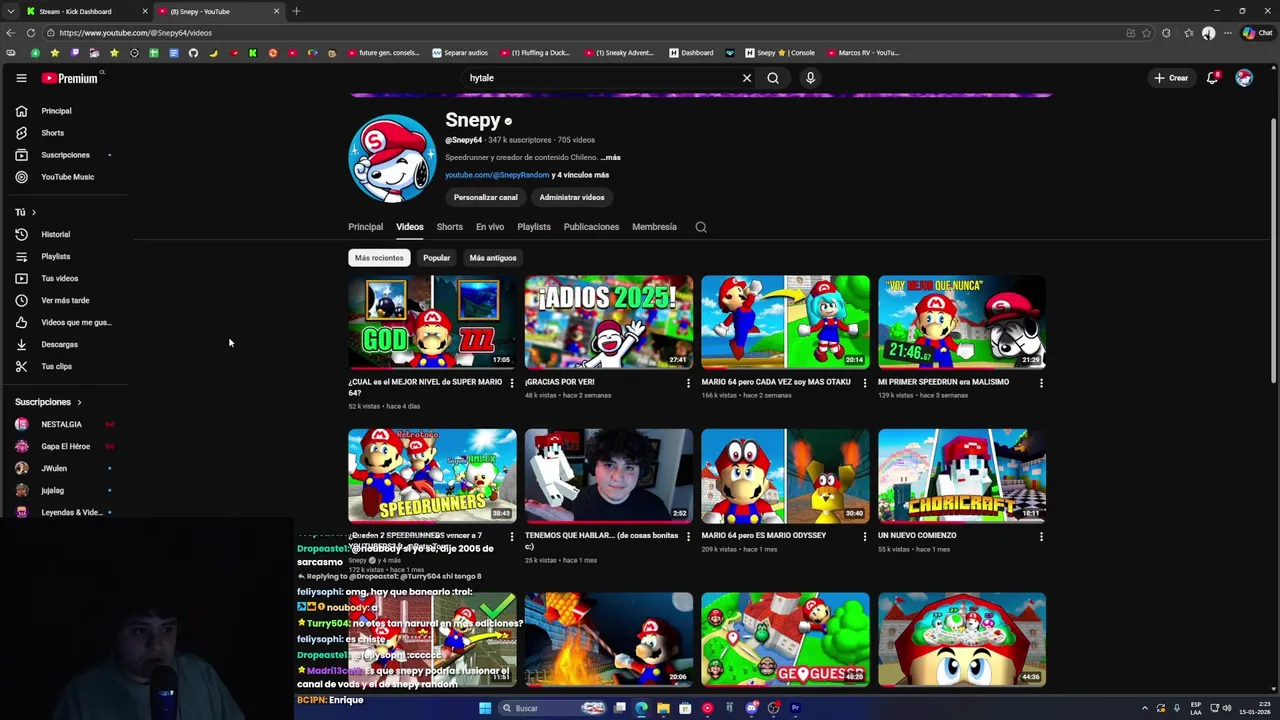Open NESTALGIA subscription channel
This screenshot has width=1280, height=720.
pos(61,424)
